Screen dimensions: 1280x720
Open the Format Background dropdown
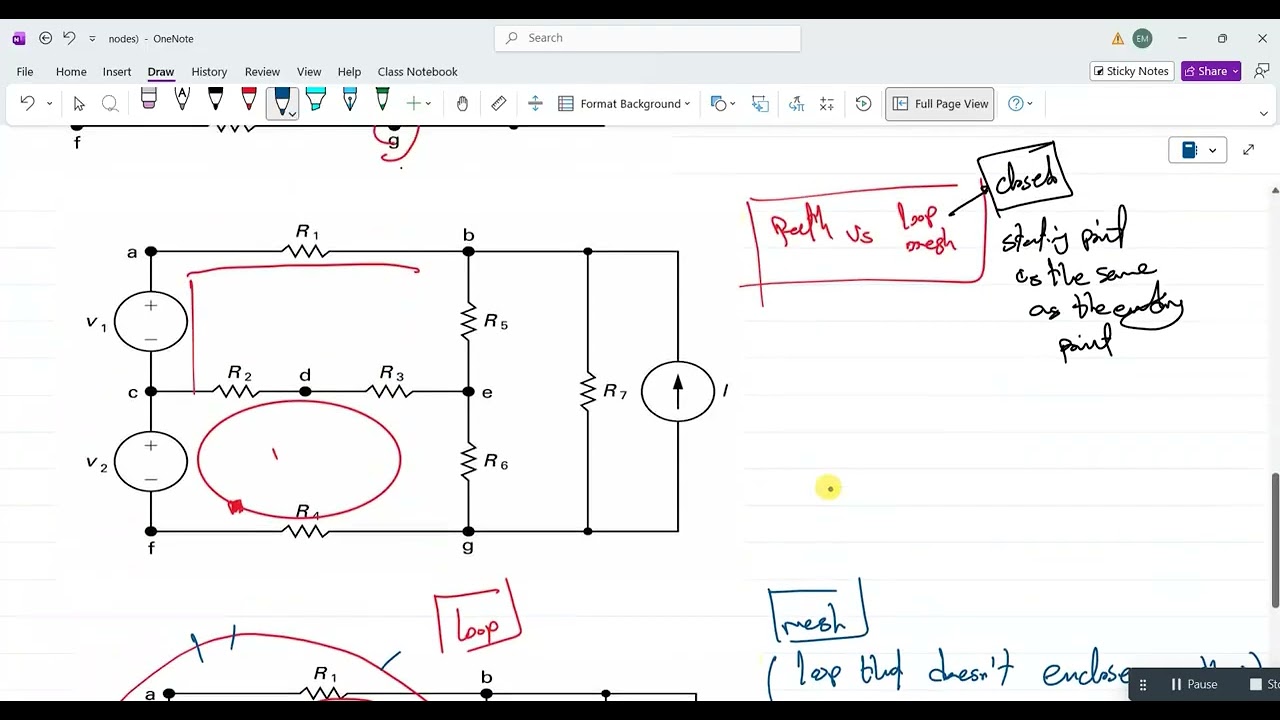tap(624, 104)
